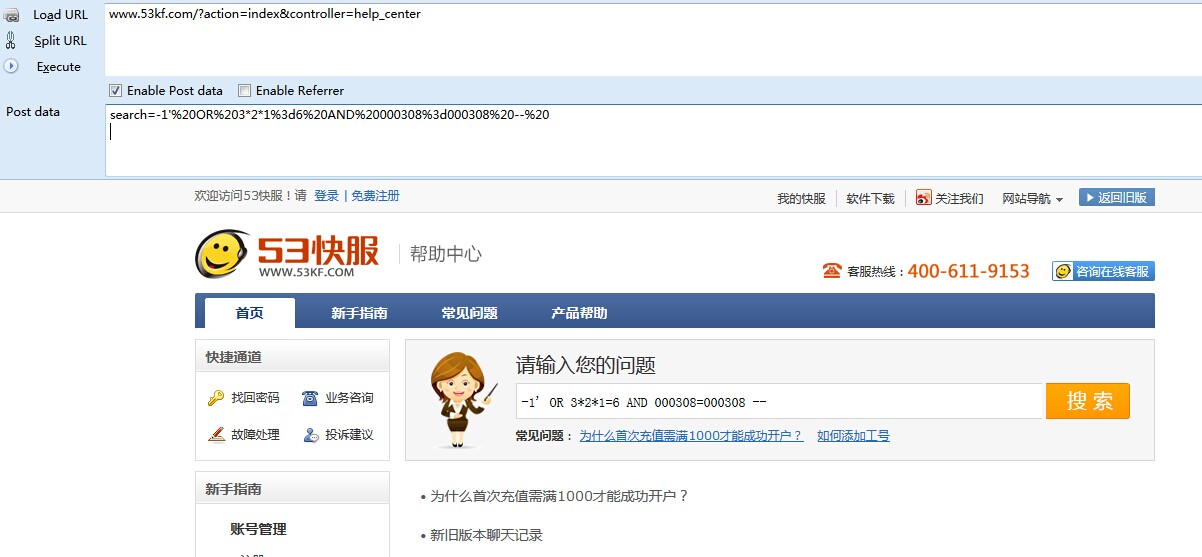The width and height of the screenshot is (1202, 557).
Task: Select 账号管理 in sidebar
Action: (258, 529)
